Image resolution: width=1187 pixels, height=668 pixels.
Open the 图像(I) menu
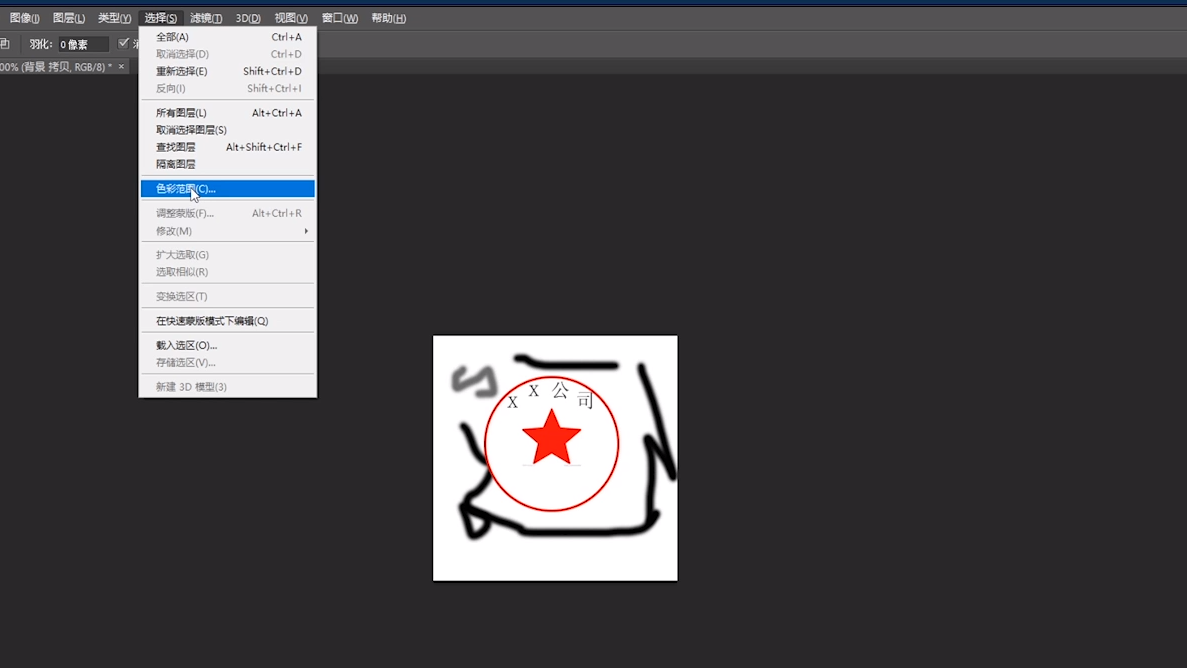(x=24, y=18)
